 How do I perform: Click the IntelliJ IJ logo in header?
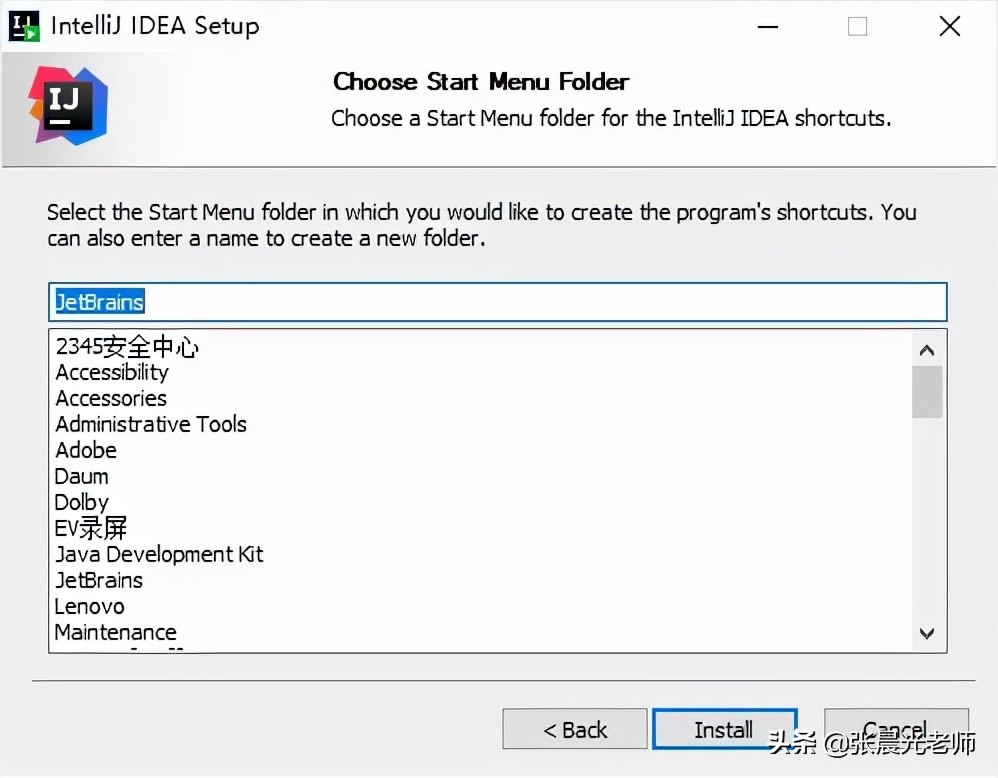click(68, 103)
